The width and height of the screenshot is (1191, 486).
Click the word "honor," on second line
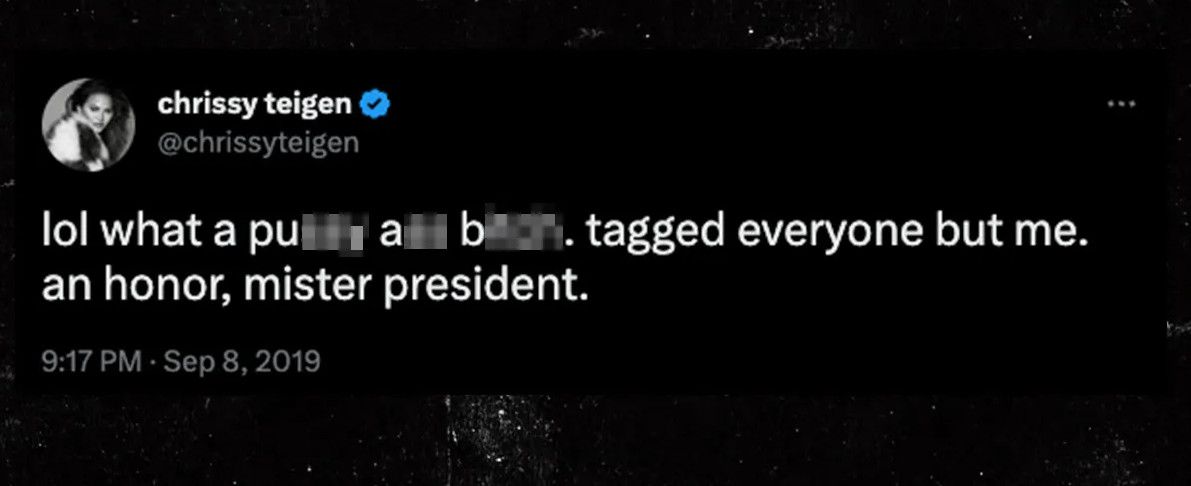[x=173, y=289]
